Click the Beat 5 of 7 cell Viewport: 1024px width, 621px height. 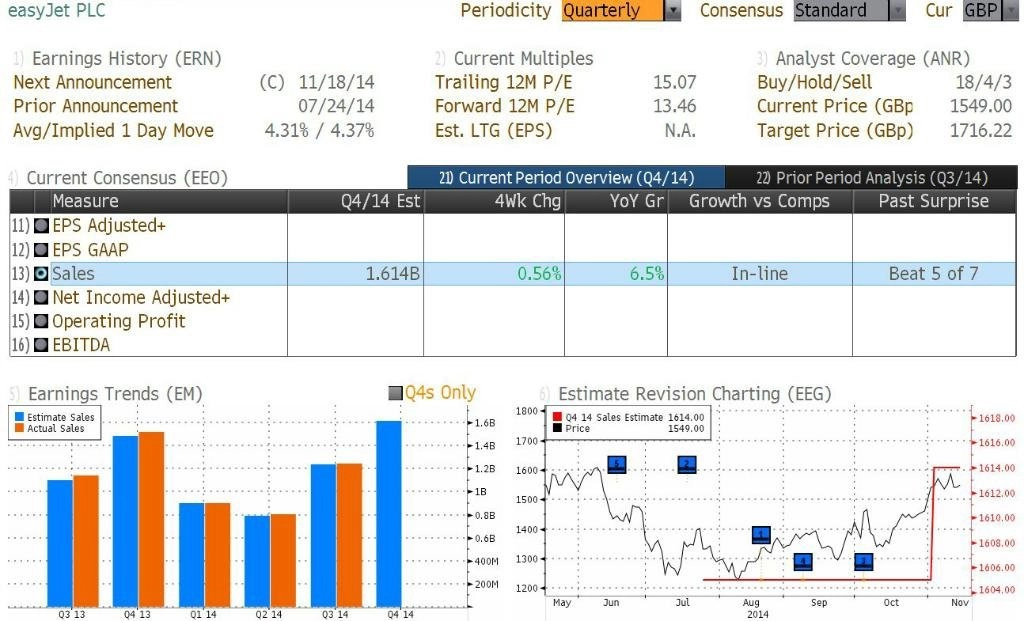(x=934, y=274)
